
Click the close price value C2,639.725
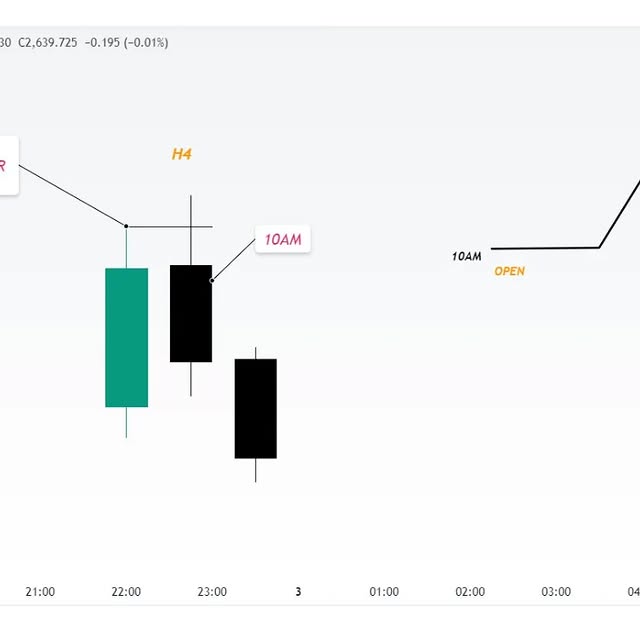[x=56, y=42]
